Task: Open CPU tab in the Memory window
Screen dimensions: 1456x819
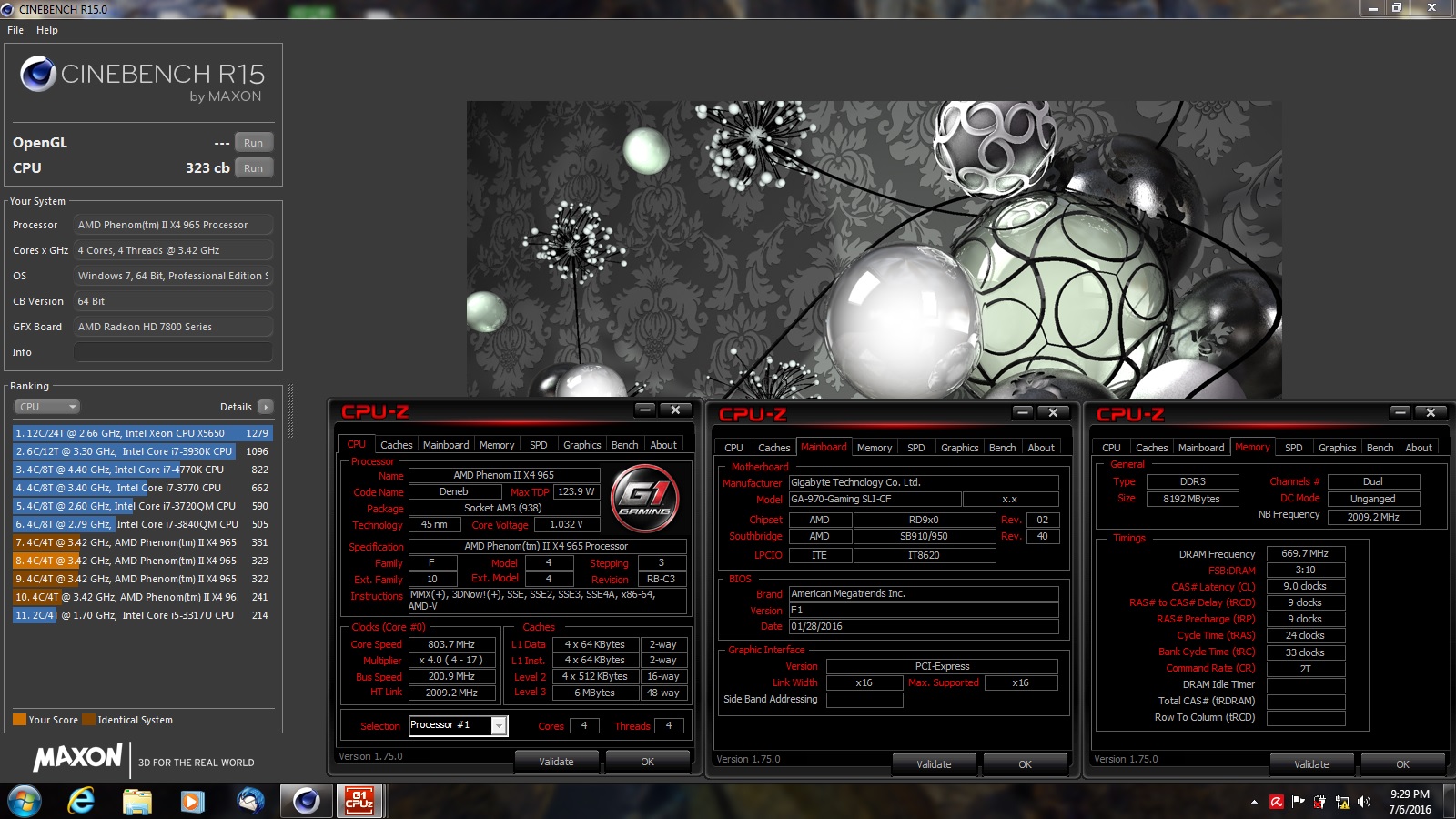Action: coord(1111,448)
